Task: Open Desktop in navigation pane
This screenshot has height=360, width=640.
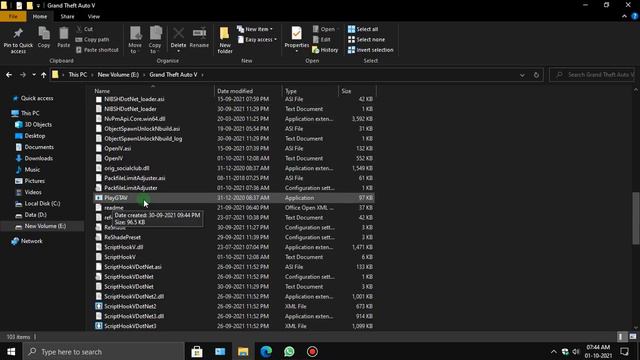Action: click(30, 136)
